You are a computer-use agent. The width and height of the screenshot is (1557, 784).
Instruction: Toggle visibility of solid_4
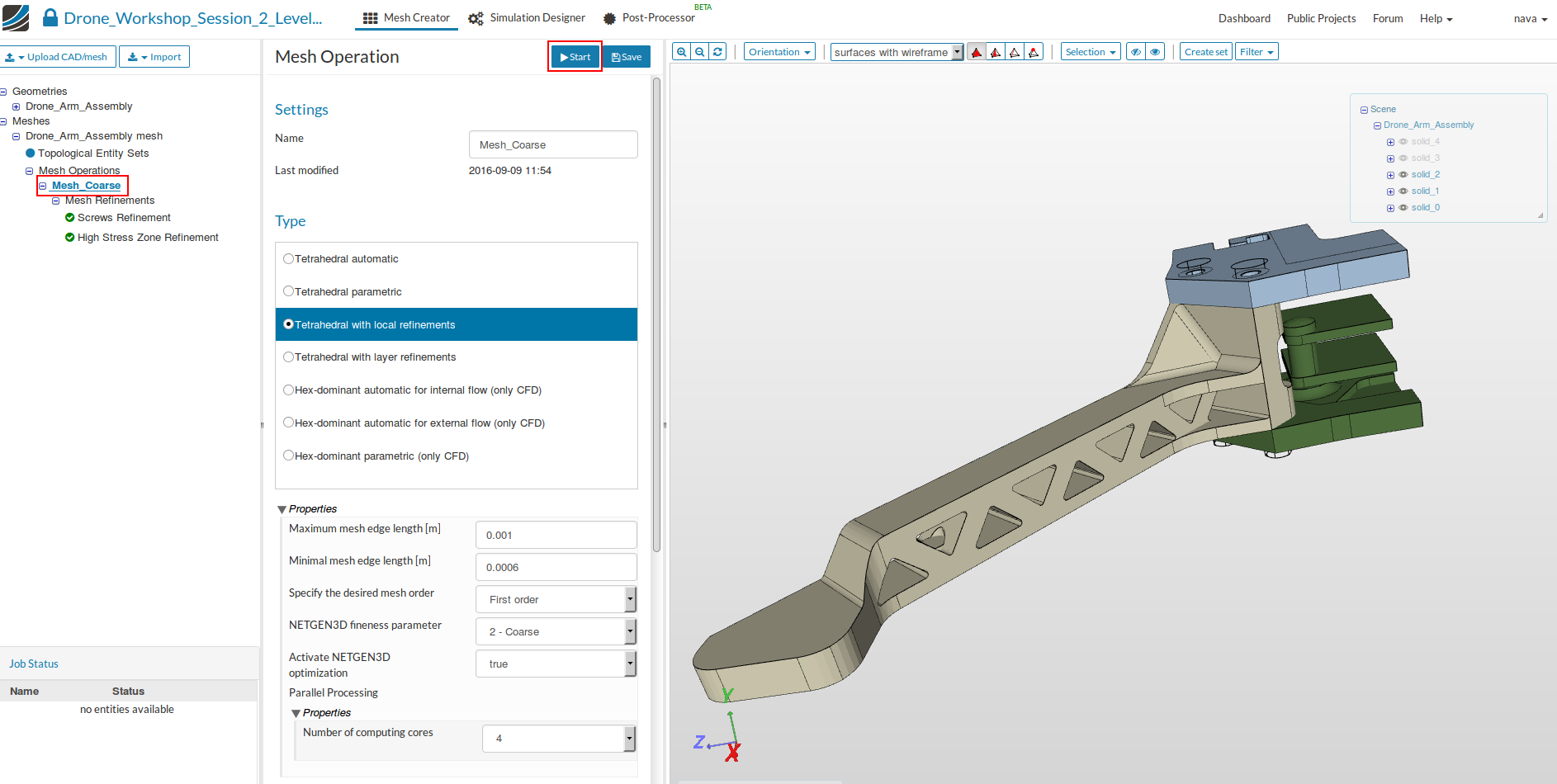[x=1403, y=142]
